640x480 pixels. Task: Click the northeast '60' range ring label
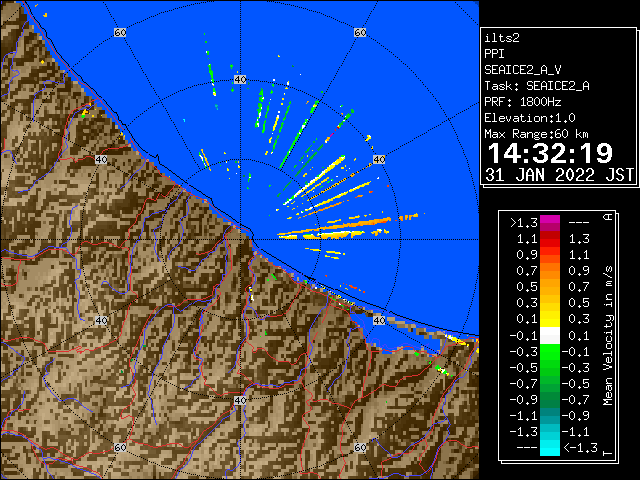pos(360,32)
